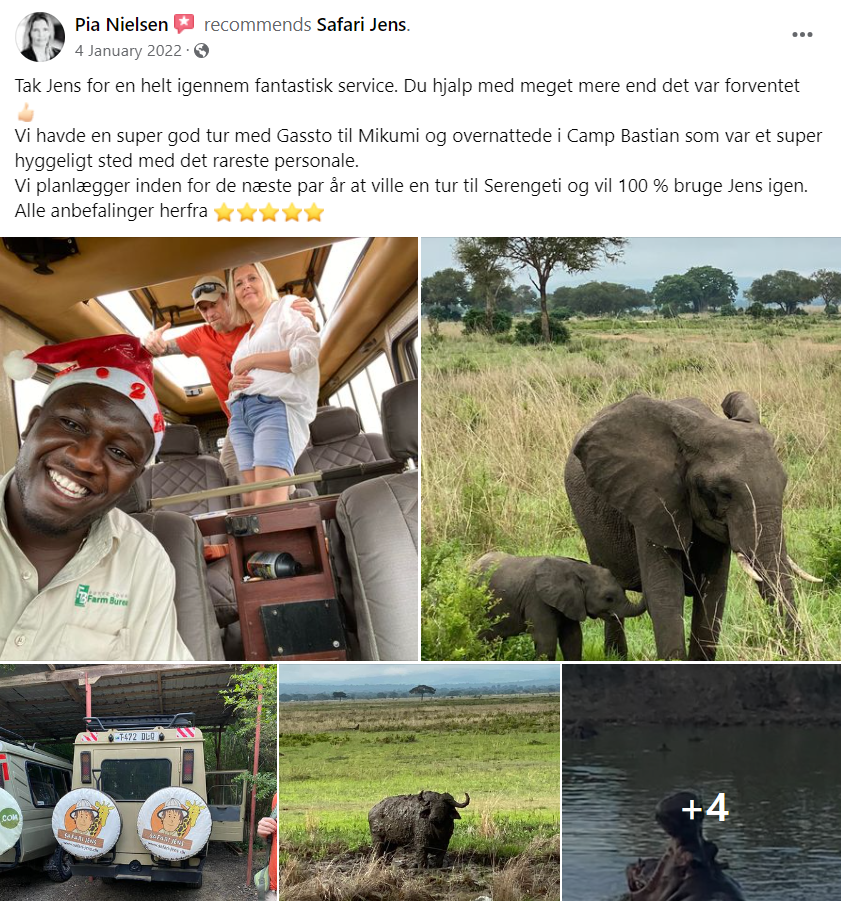Click the public globe audience icon
This screenshot has width=841, height=901.
[x=202, y=51]
